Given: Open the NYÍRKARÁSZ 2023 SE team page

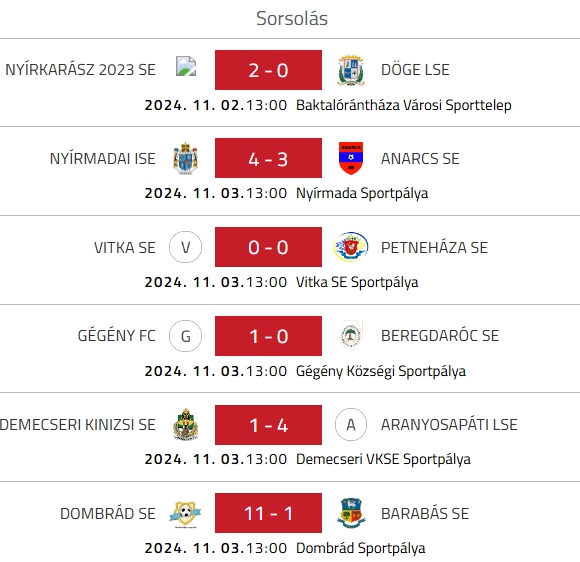Looking at the screenshot, I should pyautogui.click(x=80, y=70).
